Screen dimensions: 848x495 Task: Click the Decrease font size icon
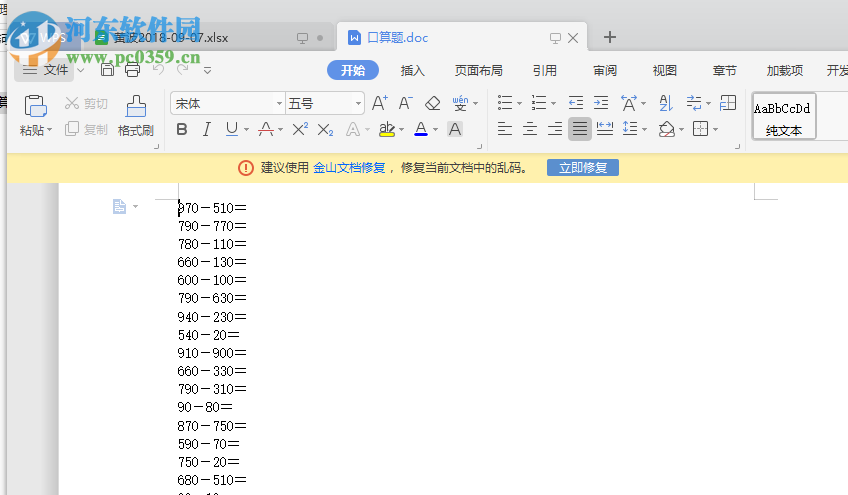[x=406, y=103]
